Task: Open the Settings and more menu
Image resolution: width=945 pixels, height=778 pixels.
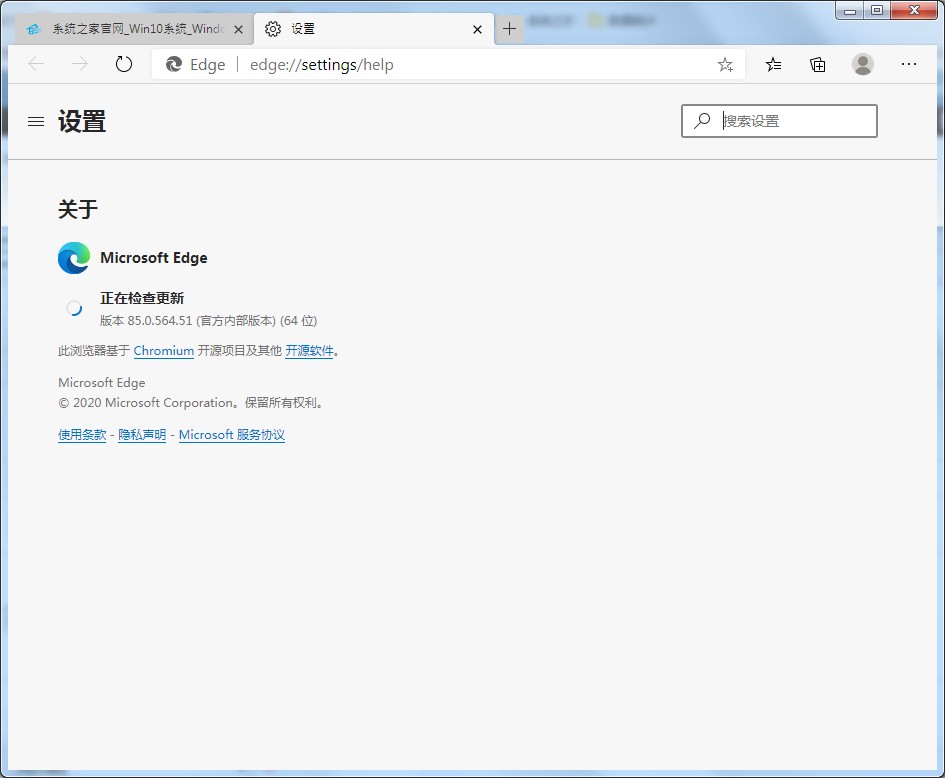Action: [908, 64]
